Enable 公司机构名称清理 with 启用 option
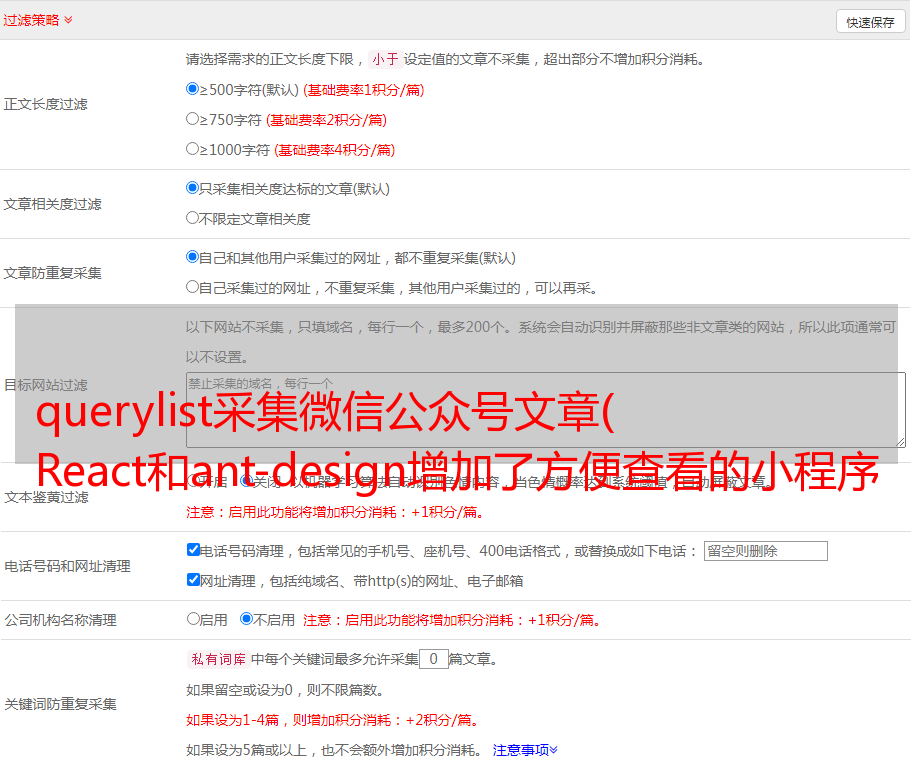The height and width of the screenshot is (768, 912). coord(194,619)
